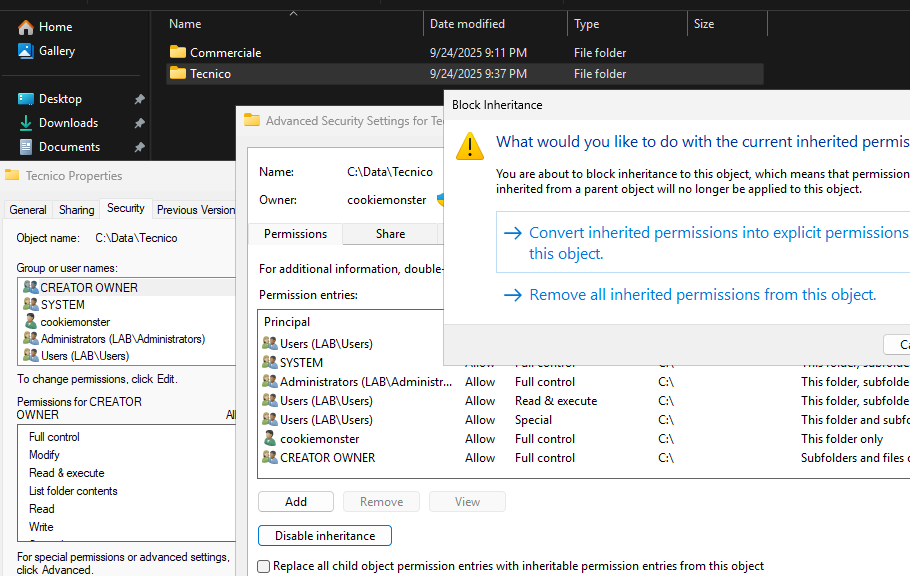Click the Tecnico folder icon
910x576 pixels.
pyautogui.click(x=178, y=74)
